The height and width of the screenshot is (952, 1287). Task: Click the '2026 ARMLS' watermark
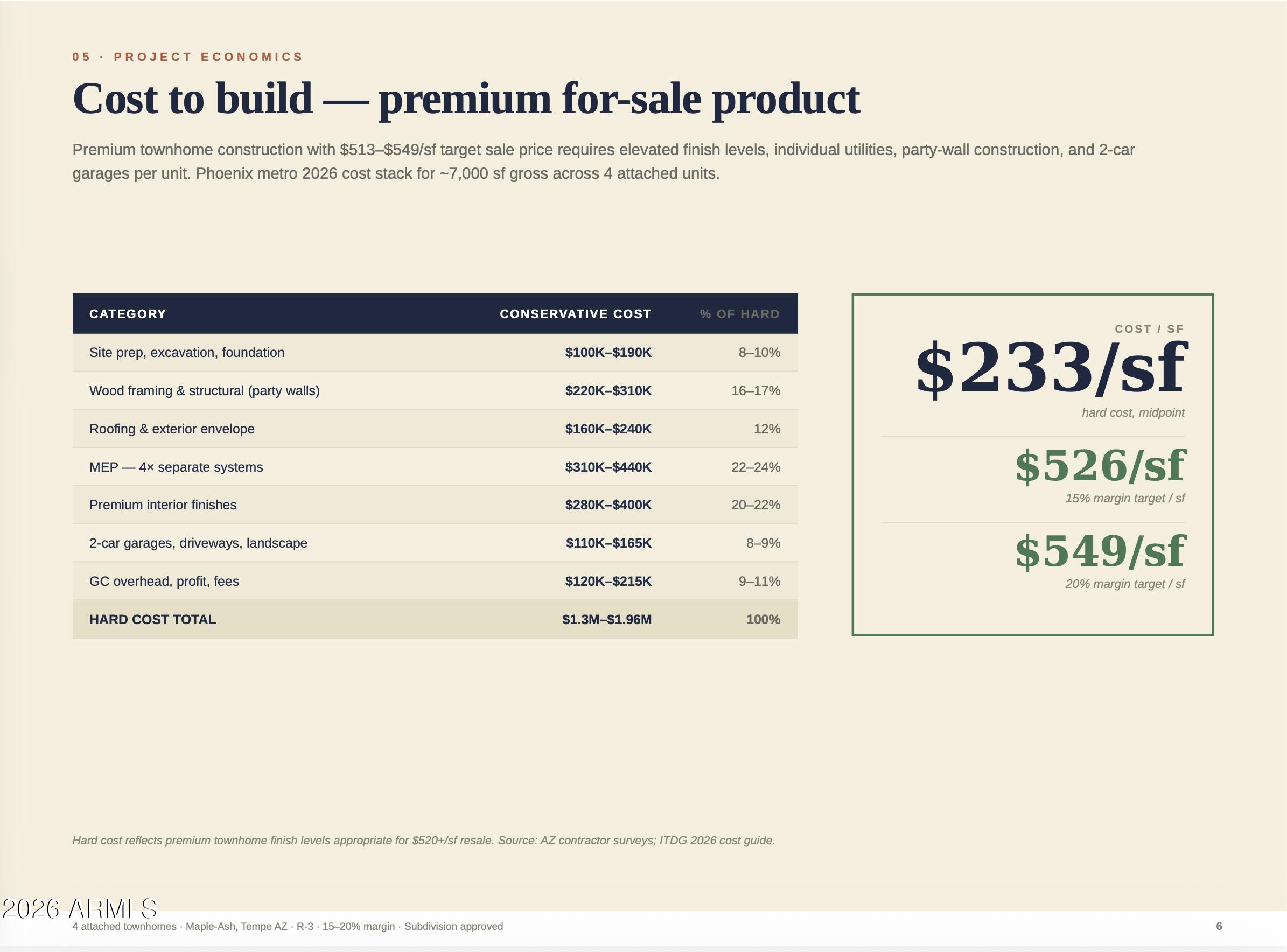point(80,909)
